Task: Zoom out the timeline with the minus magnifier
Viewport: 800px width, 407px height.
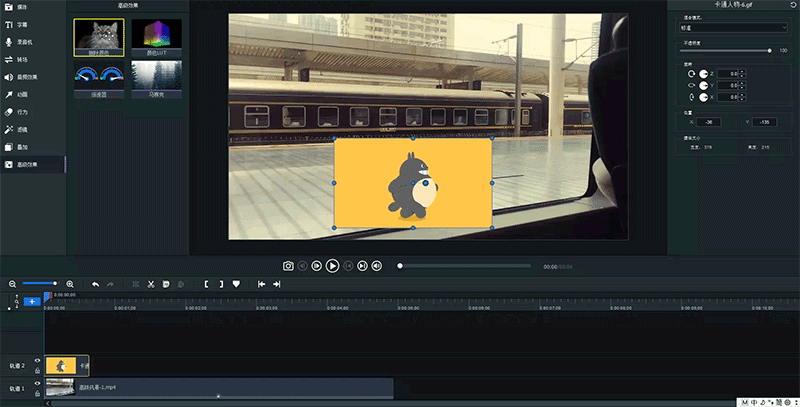Action: pyautogui.click(x=13, y=284)
